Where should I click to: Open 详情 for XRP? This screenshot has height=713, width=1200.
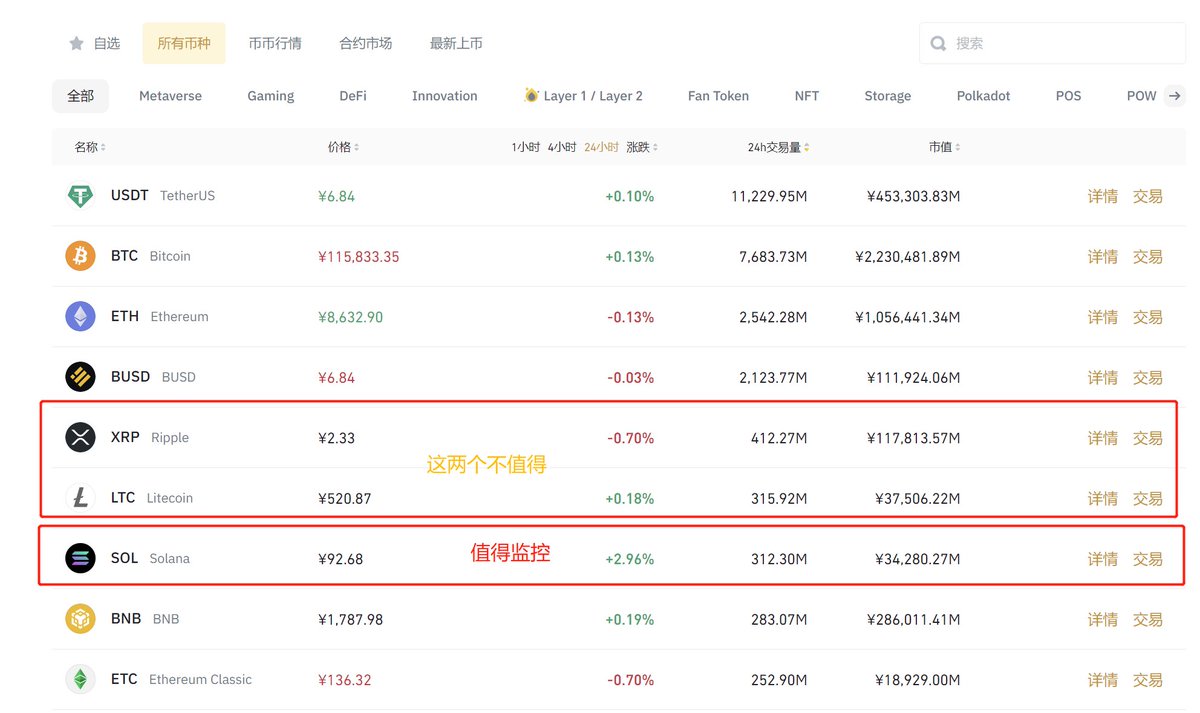click(x=1103, y=438)
